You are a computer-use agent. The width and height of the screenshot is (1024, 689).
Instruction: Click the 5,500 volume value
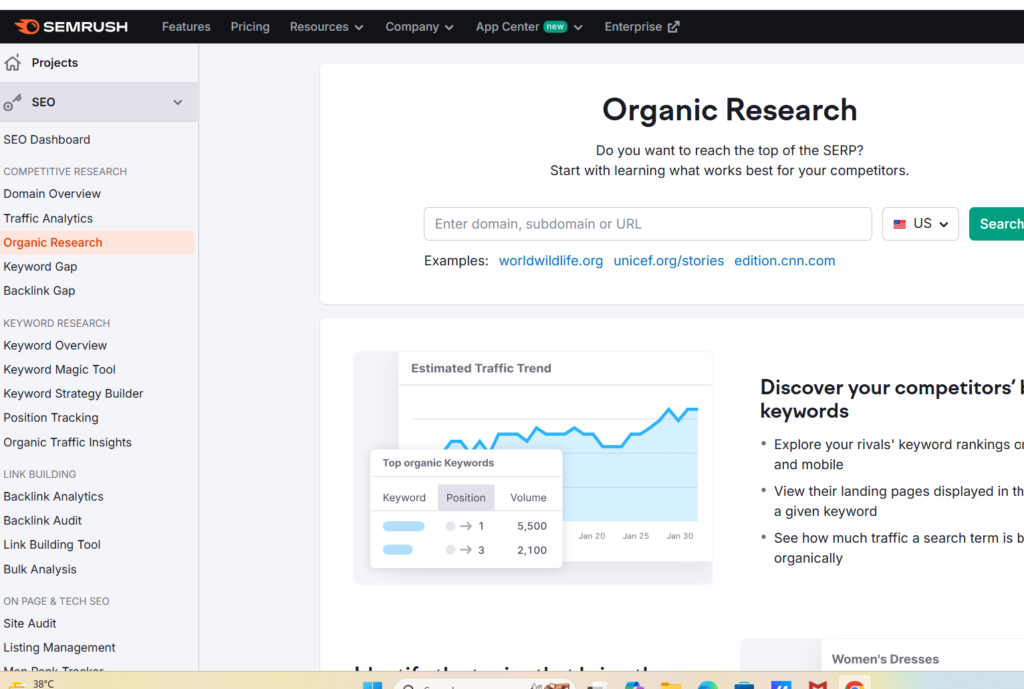click(532, 526)
